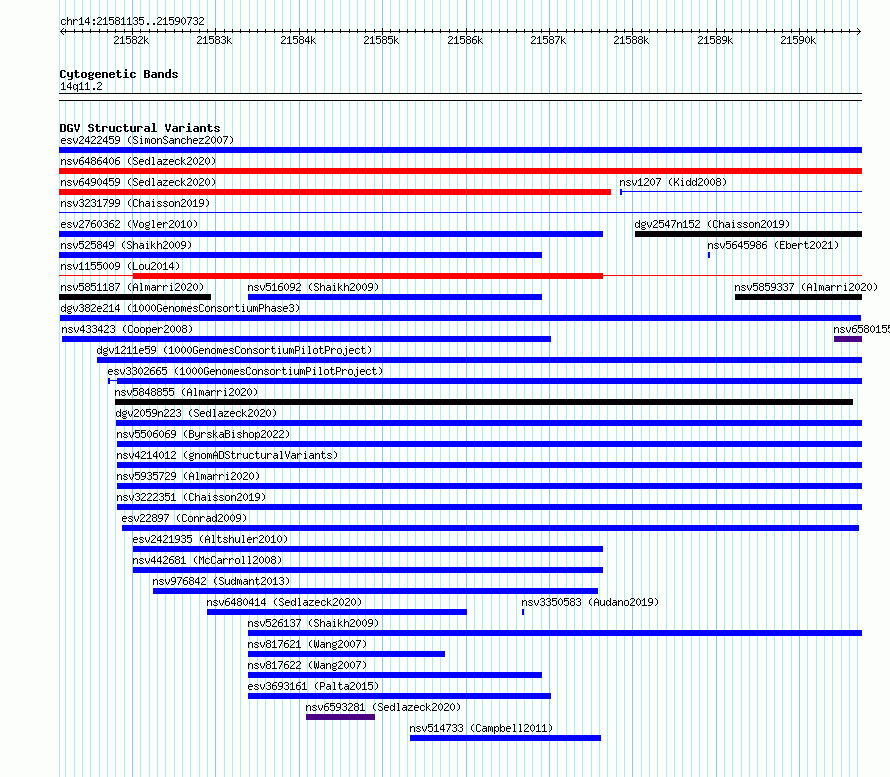
Task: Click the 21585k ruler tick label
Action: 381,40
